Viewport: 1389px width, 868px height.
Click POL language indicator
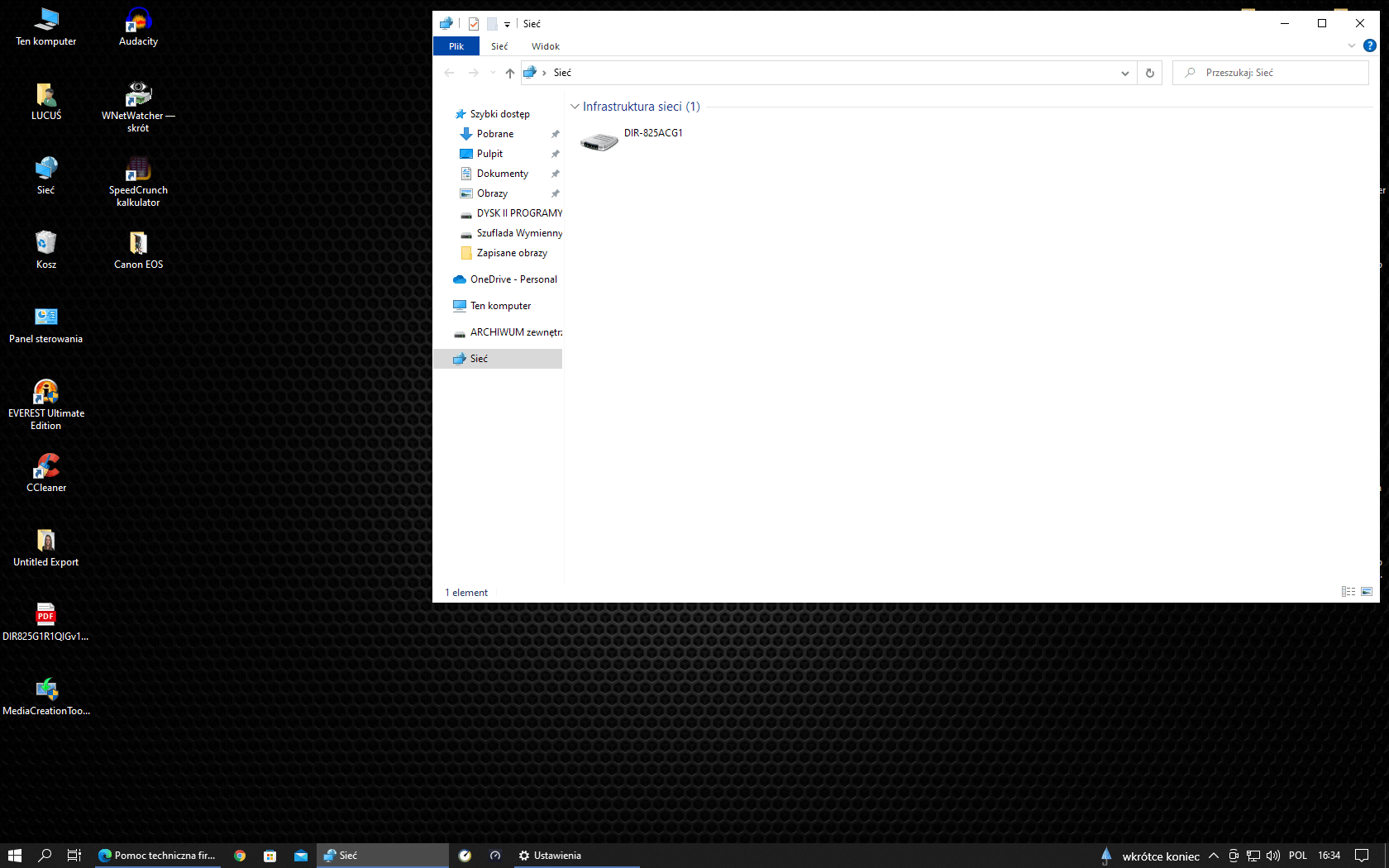click(1298, 856)
